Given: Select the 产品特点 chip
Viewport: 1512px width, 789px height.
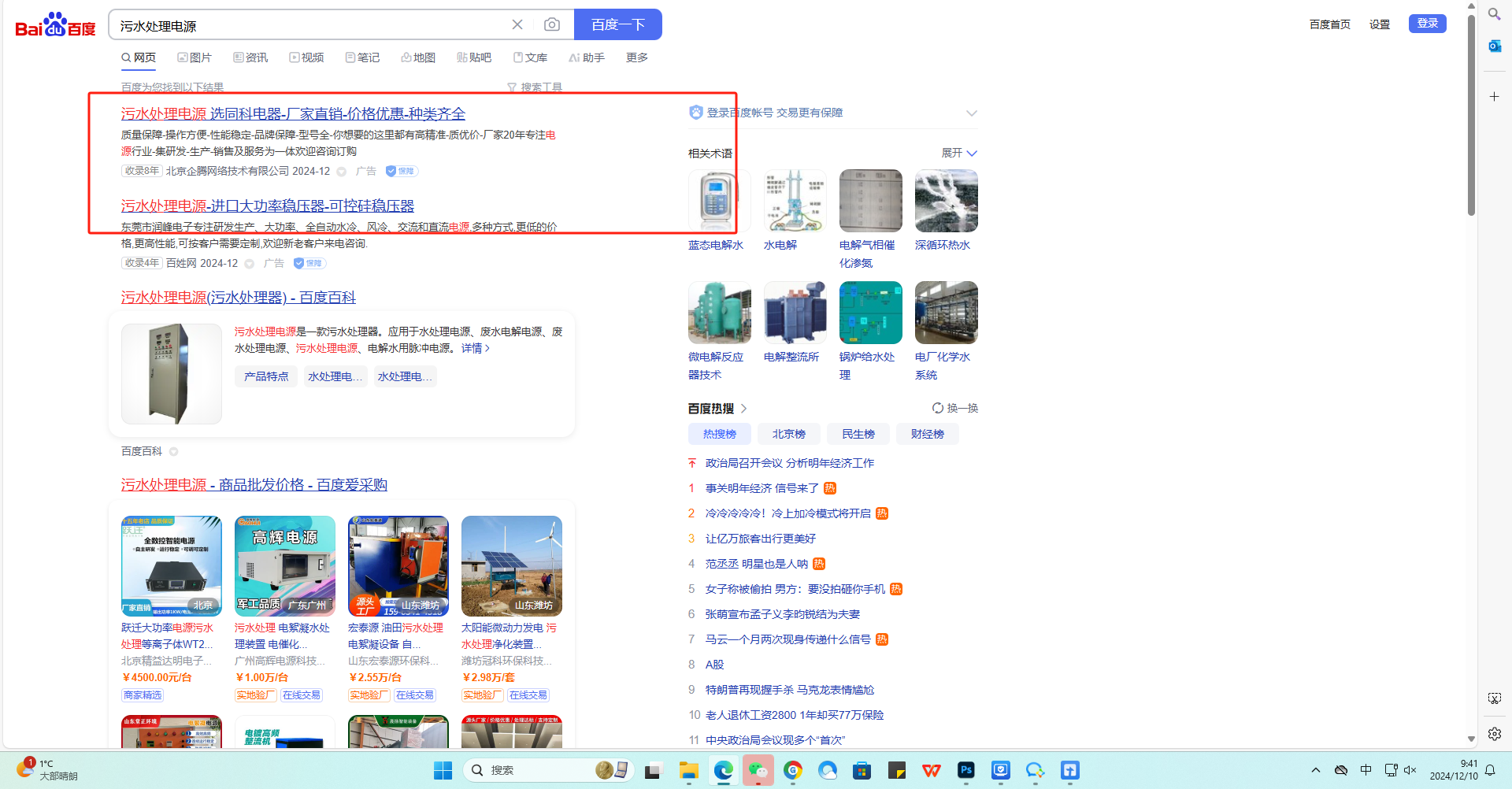Looking at the screenshot, I should 266,376.
